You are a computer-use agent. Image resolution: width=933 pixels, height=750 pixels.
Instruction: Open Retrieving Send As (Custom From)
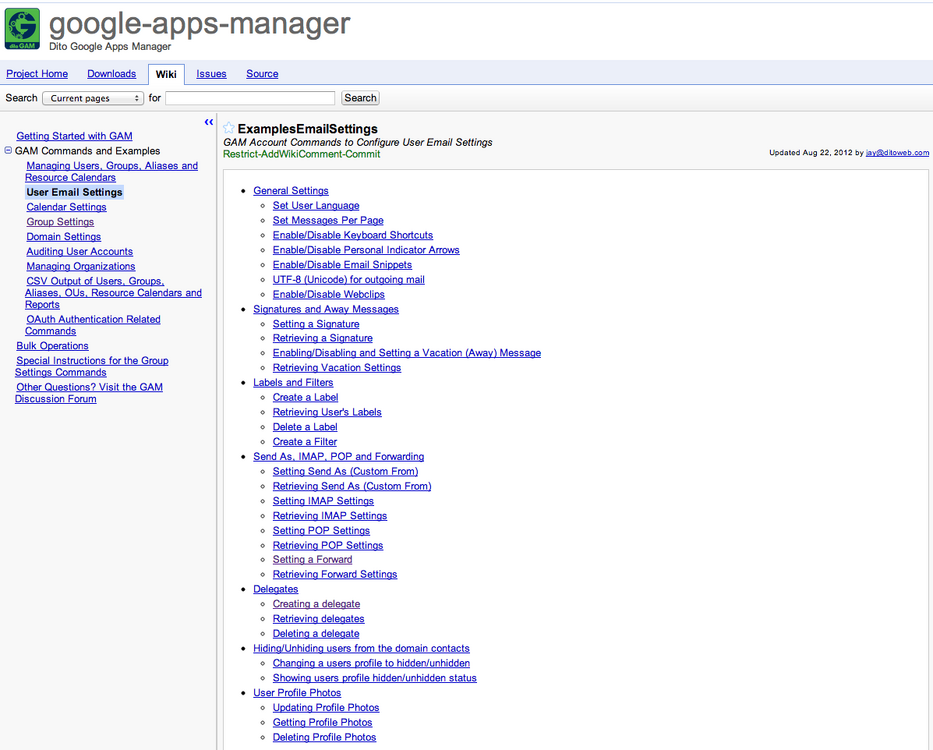[x=352, y=486]
